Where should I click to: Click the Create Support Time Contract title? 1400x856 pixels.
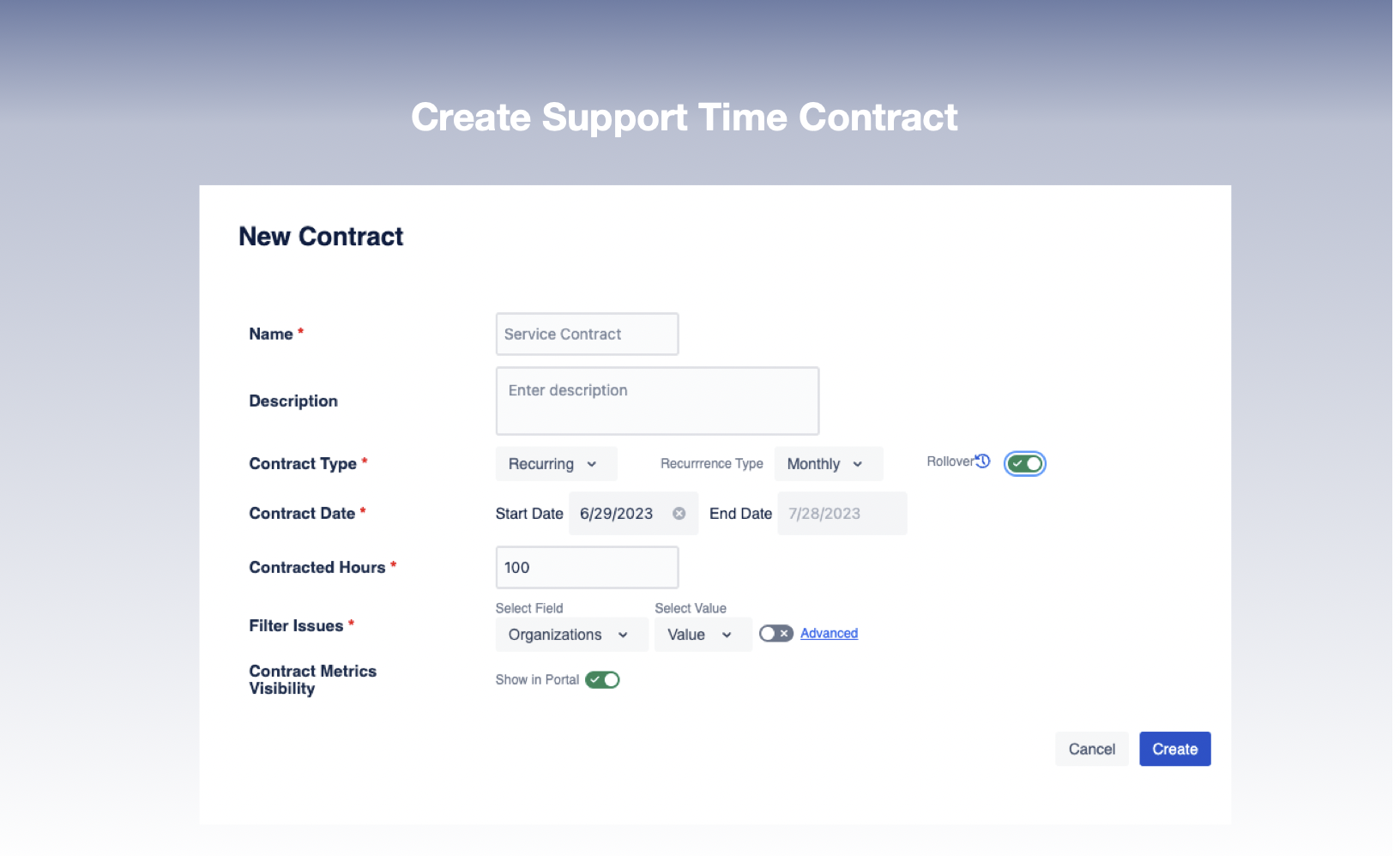coord(684,118)
